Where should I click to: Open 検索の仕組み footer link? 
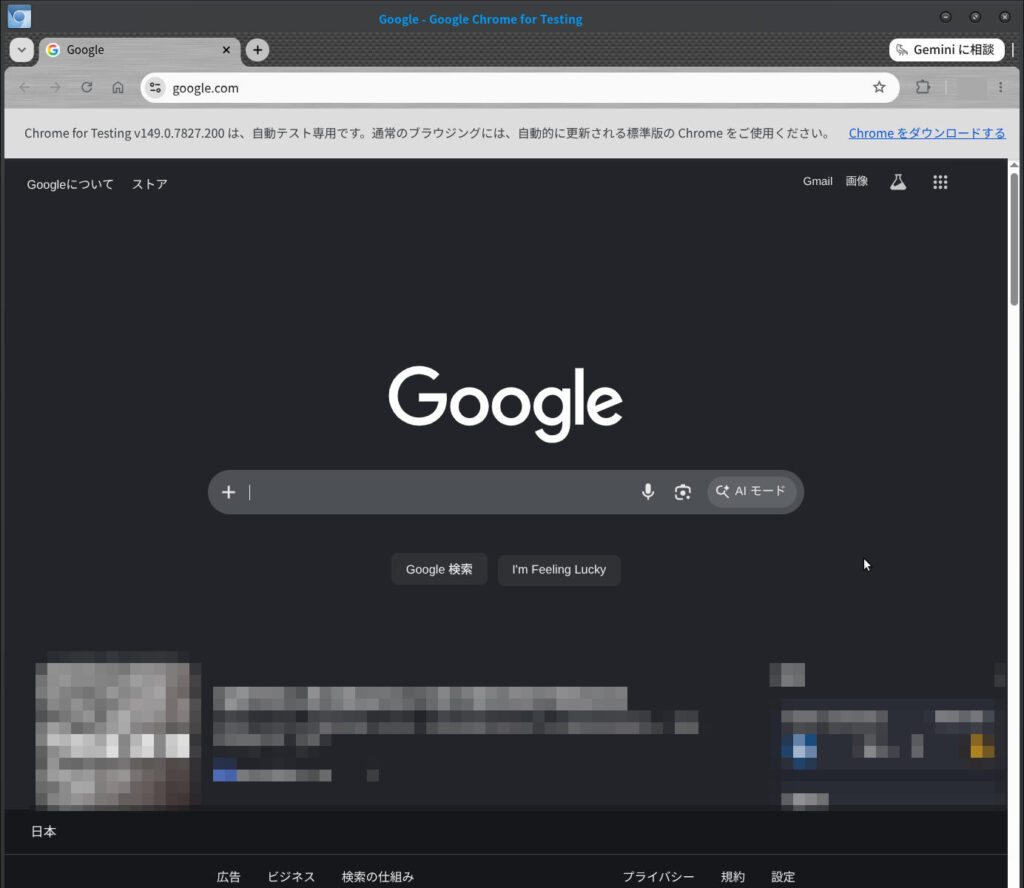pos(377,876)
